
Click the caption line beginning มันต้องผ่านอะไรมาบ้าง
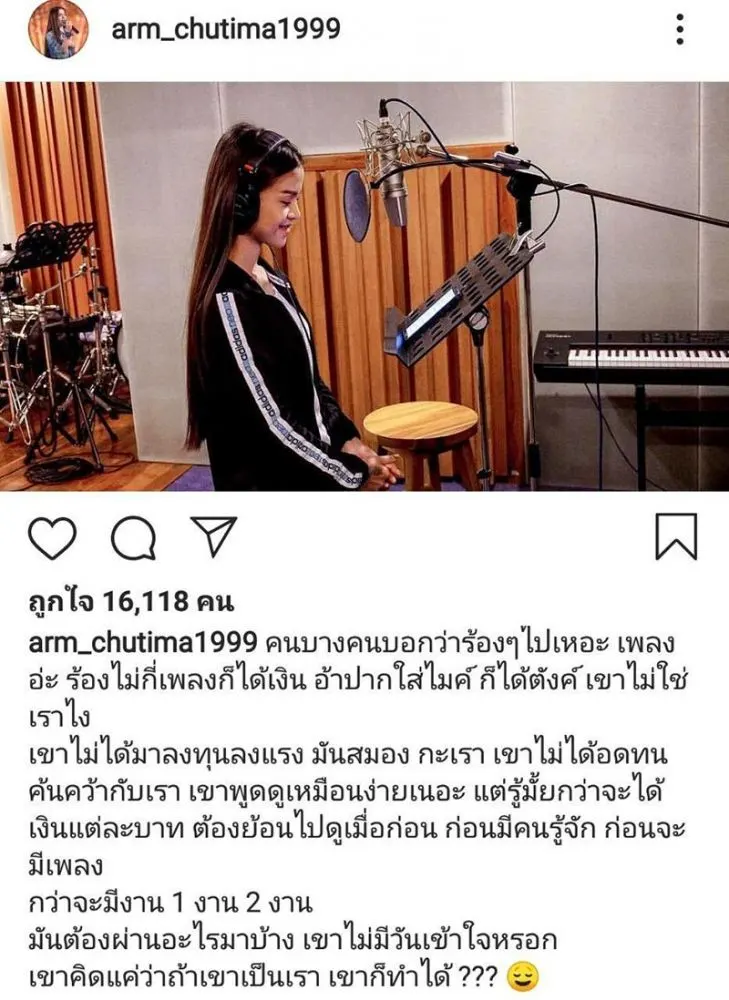click(x=293, y=940)
